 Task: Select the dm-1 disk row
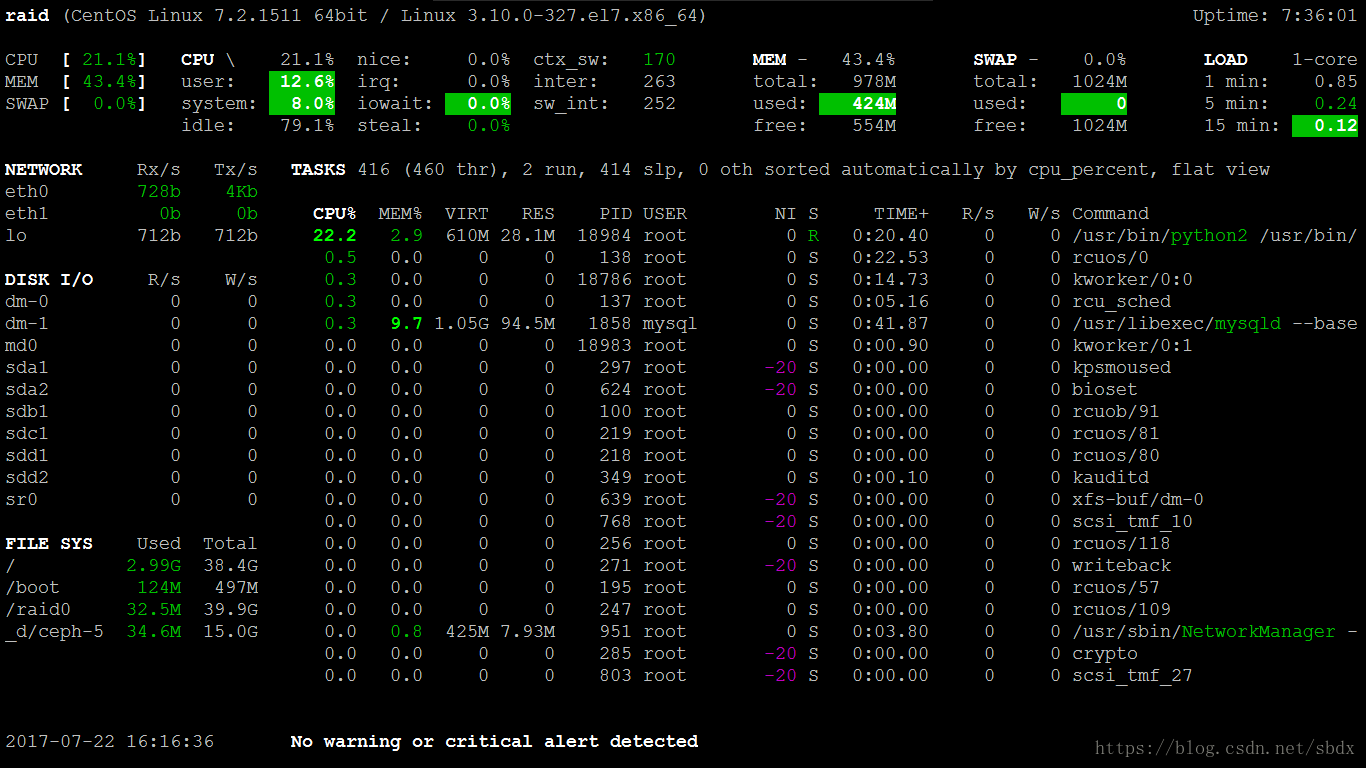[132, 324]
